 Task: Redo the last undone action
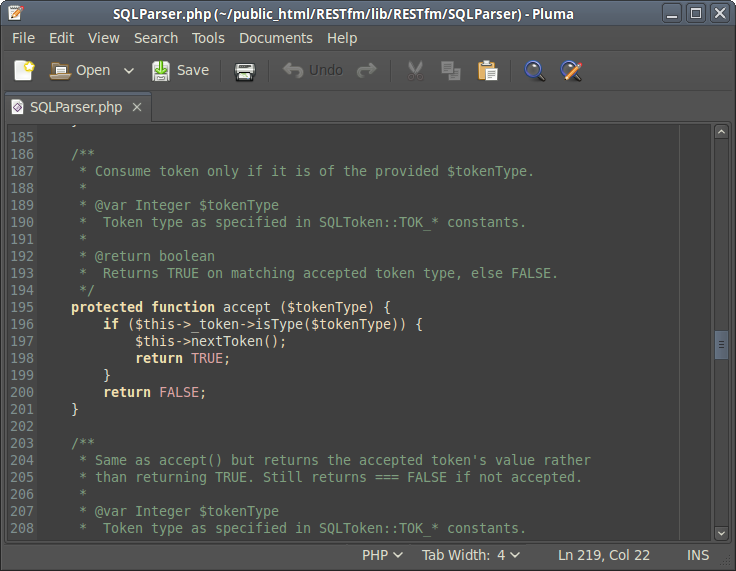tap(367, 70)
